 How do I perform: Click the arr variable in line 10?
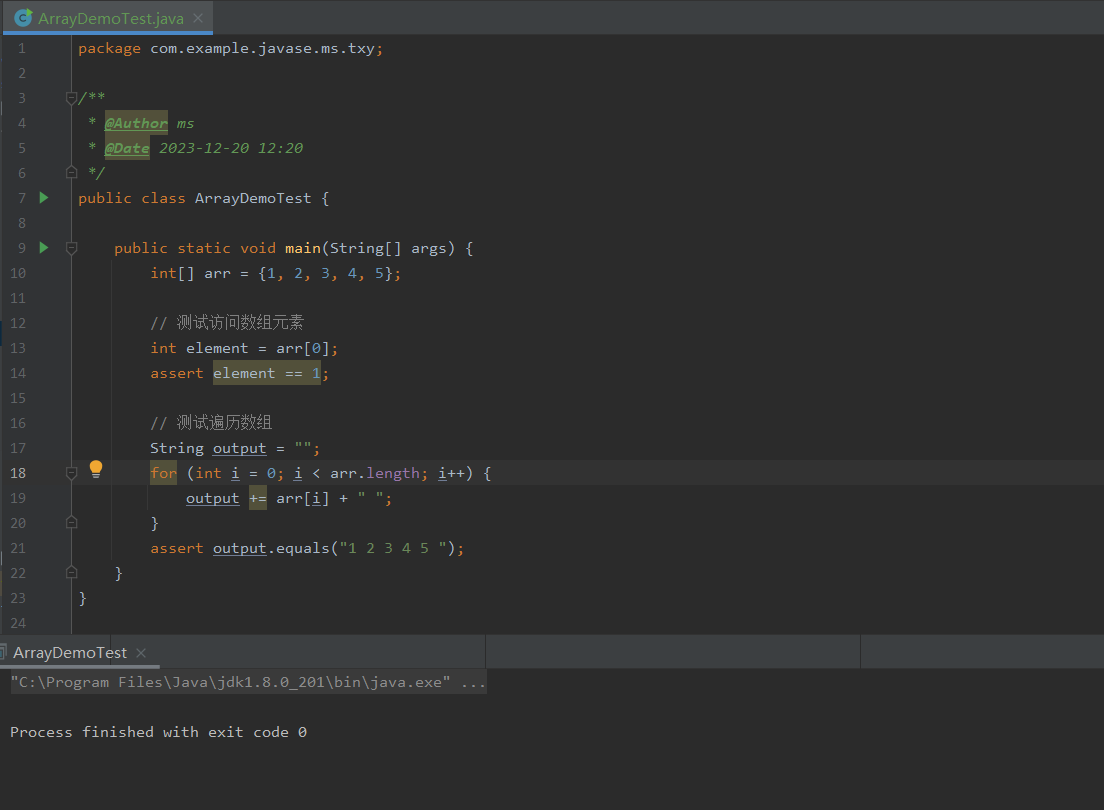pyautogui.click(x=218, y=273)
